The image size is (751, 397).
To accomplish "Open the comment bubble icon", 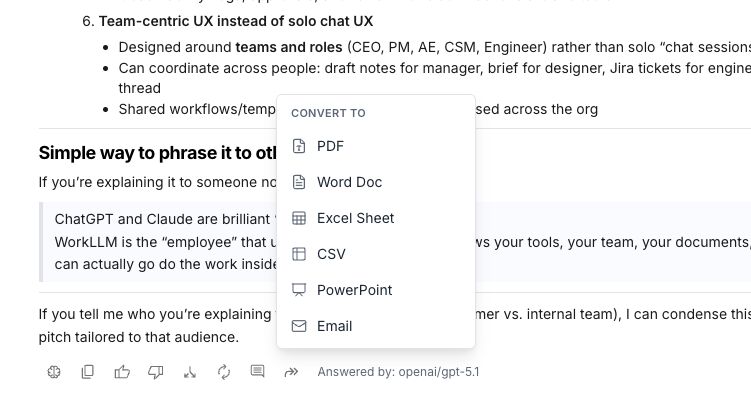I will point(257,371).
